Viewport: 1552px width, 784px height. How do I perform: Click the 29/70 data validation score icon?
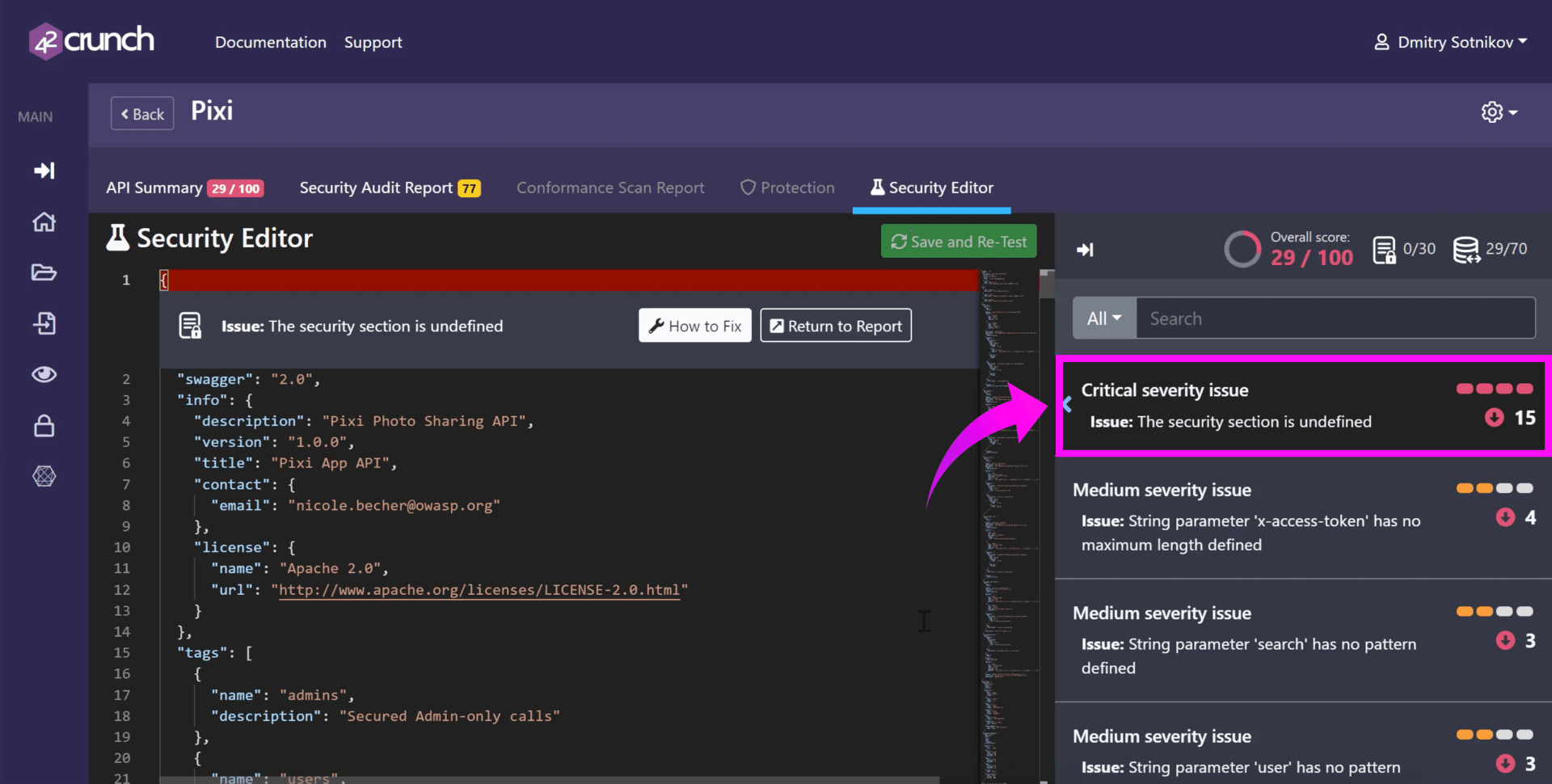click(1466, 250)
